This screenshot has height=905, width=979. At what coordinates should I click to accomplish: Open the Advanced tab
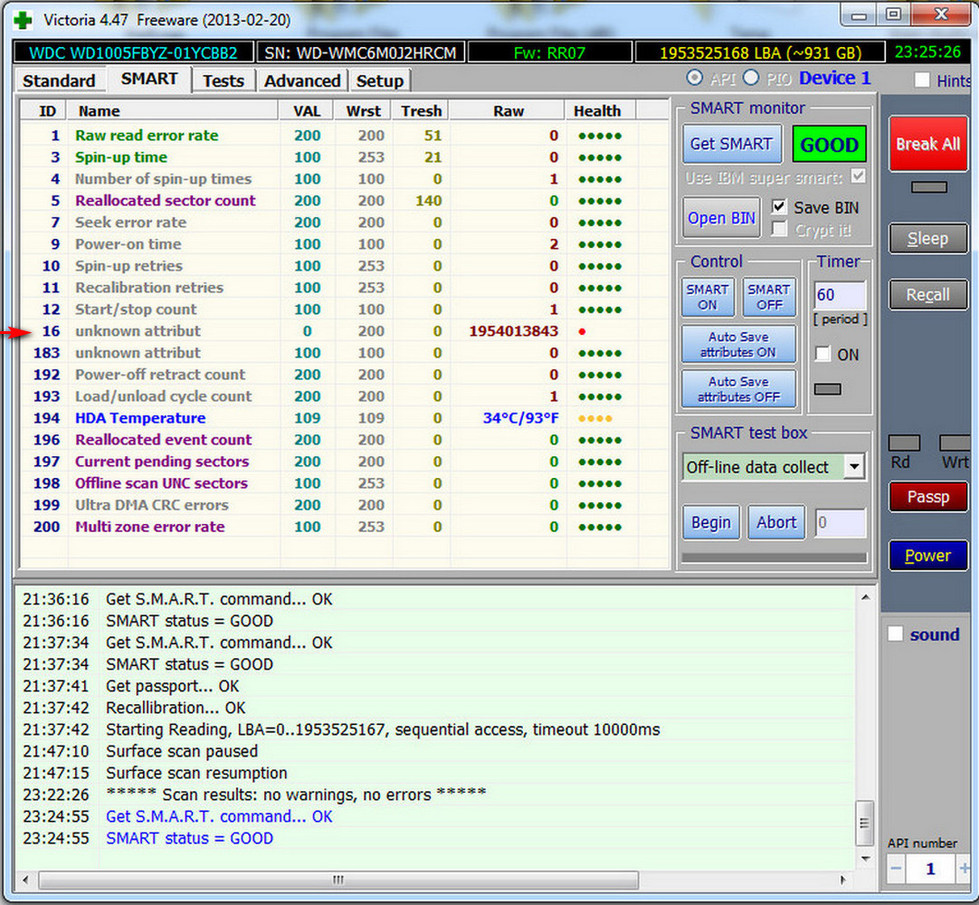(x=302, y=81)
